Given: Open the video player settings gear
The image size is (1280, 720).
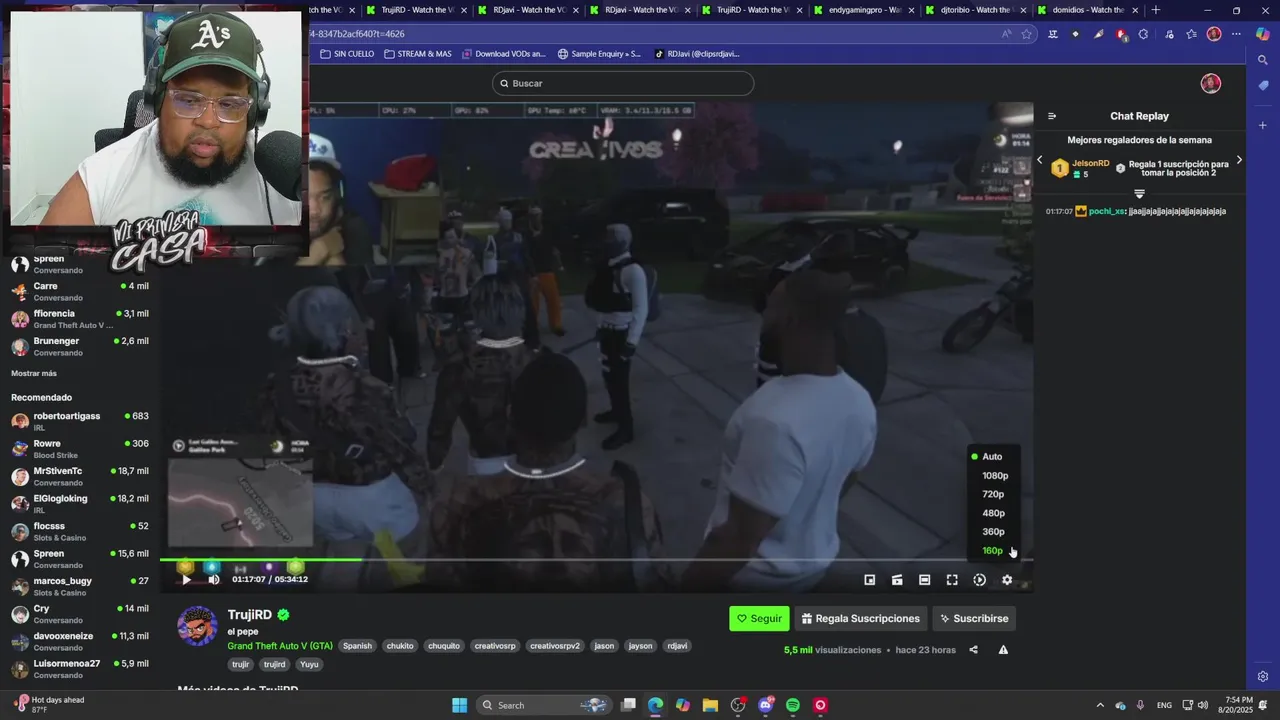Looking at the screenshot, I should [x=1007, y=580].
